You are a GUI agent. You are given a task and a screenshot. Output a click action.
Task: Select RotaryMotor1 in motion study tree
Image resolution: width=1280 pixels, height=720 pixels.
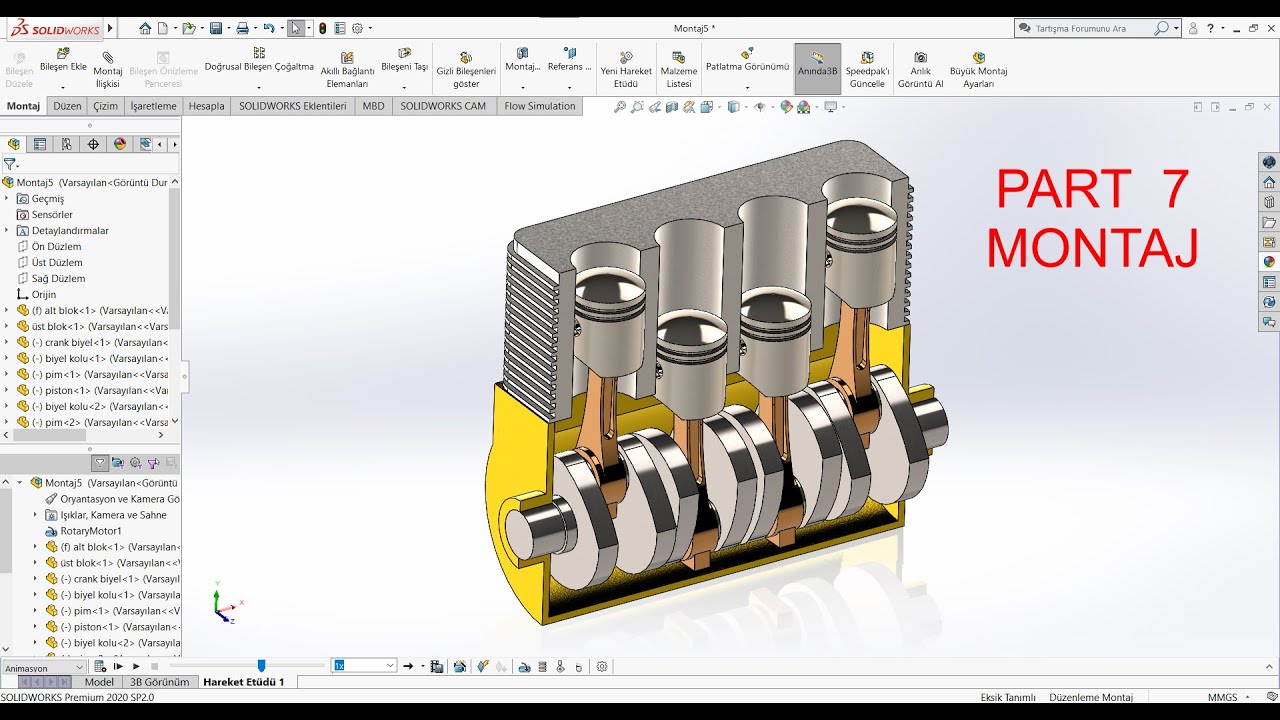pos(83,531)
